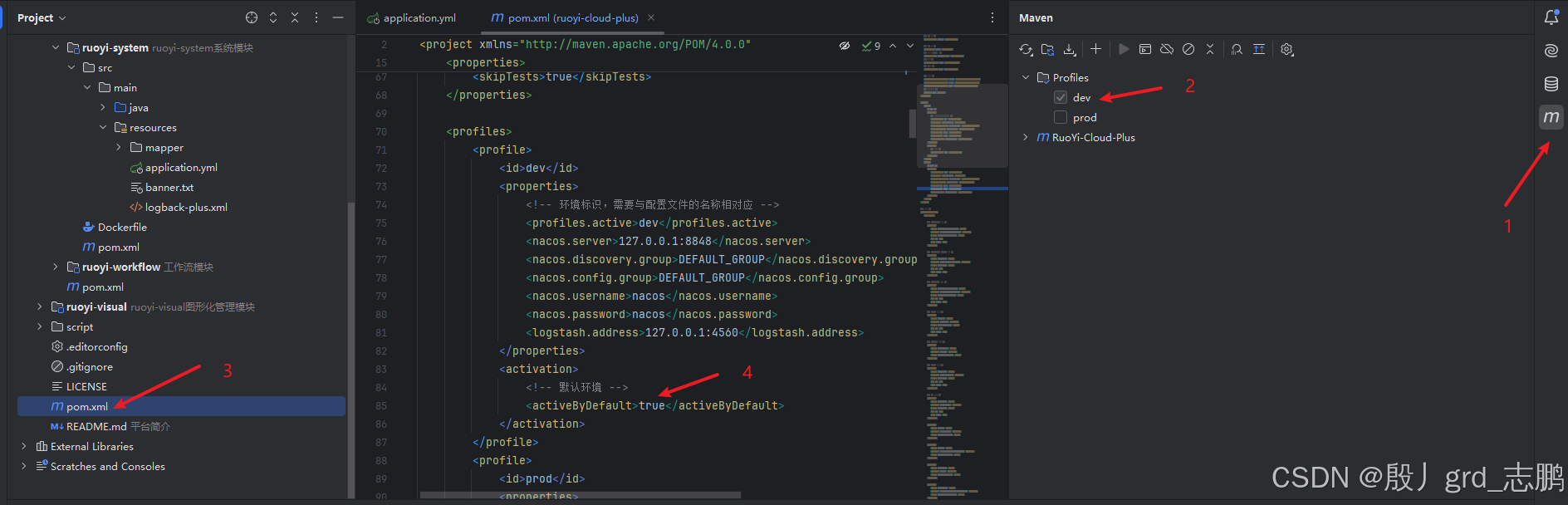Expand Scratches and Consoles node
This screenshot has height=505, width=1568.
click(x=24, y=466)
